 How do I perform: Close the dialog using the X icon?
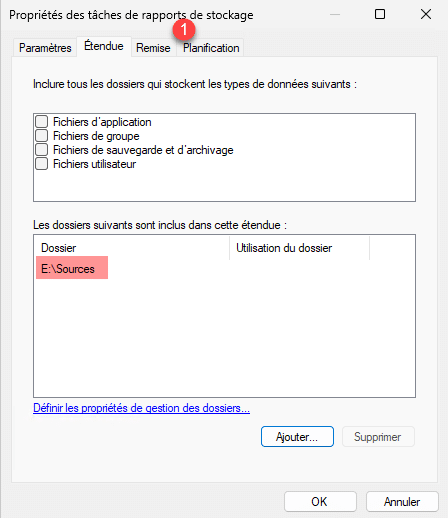click(426, 14)
